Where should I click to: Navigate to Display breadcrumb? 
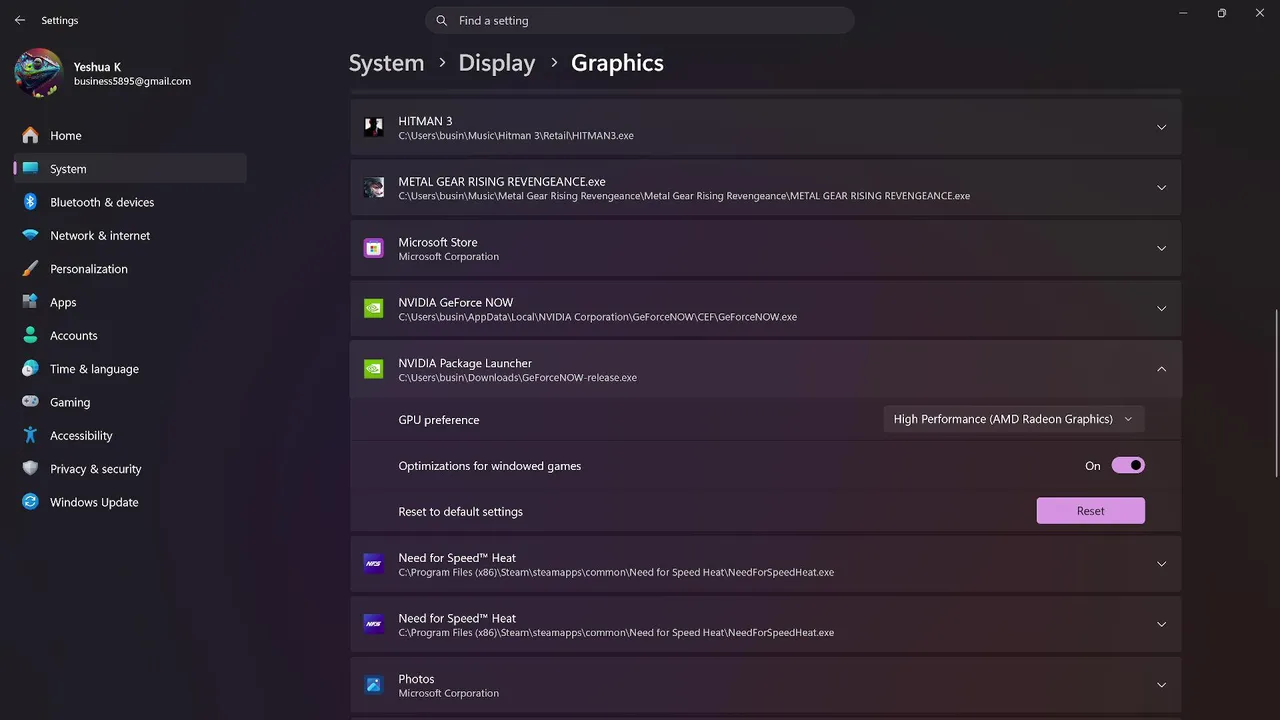click(x=497, y=63)
